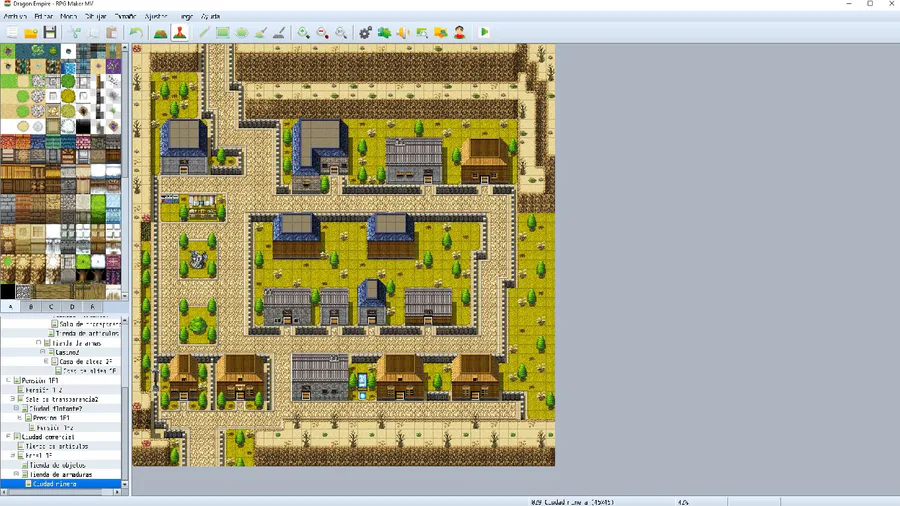Open a project using the folder icon

coord(31,33)
